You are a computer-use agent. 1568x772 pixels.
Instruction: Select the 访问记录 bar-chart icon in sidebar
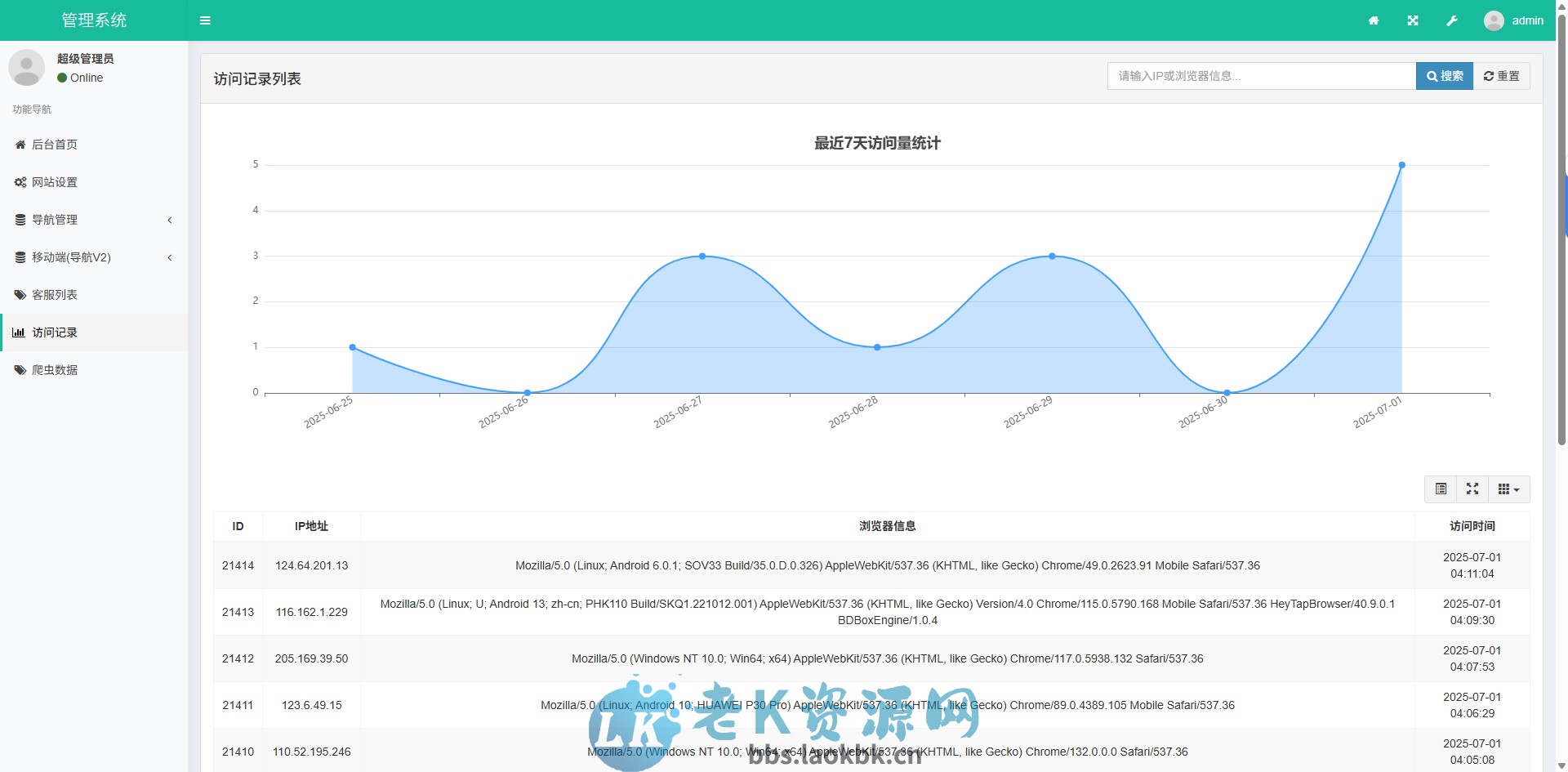(19, 332)
